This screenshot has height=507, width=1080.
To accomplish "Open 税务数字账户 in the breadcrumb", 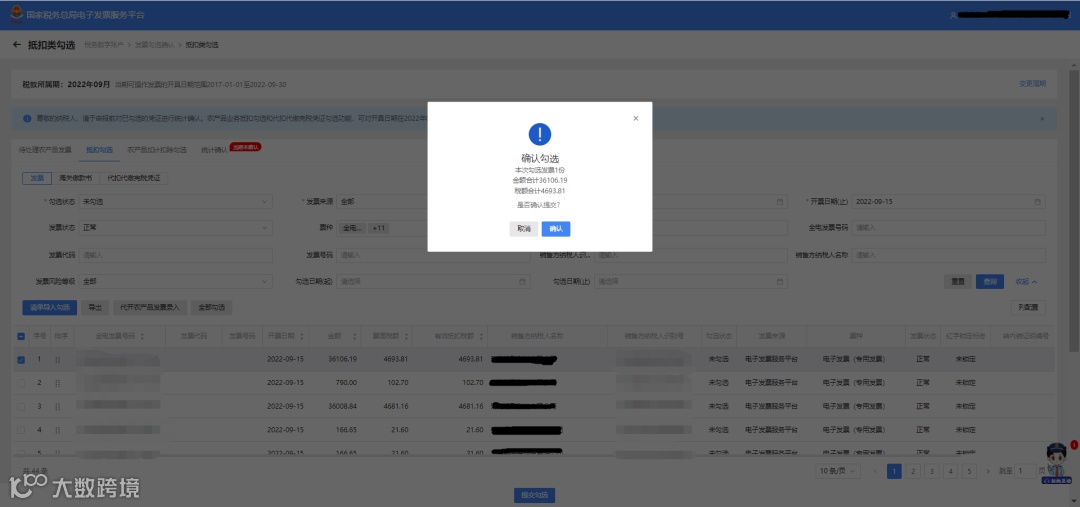I will (x=104, y=45).
